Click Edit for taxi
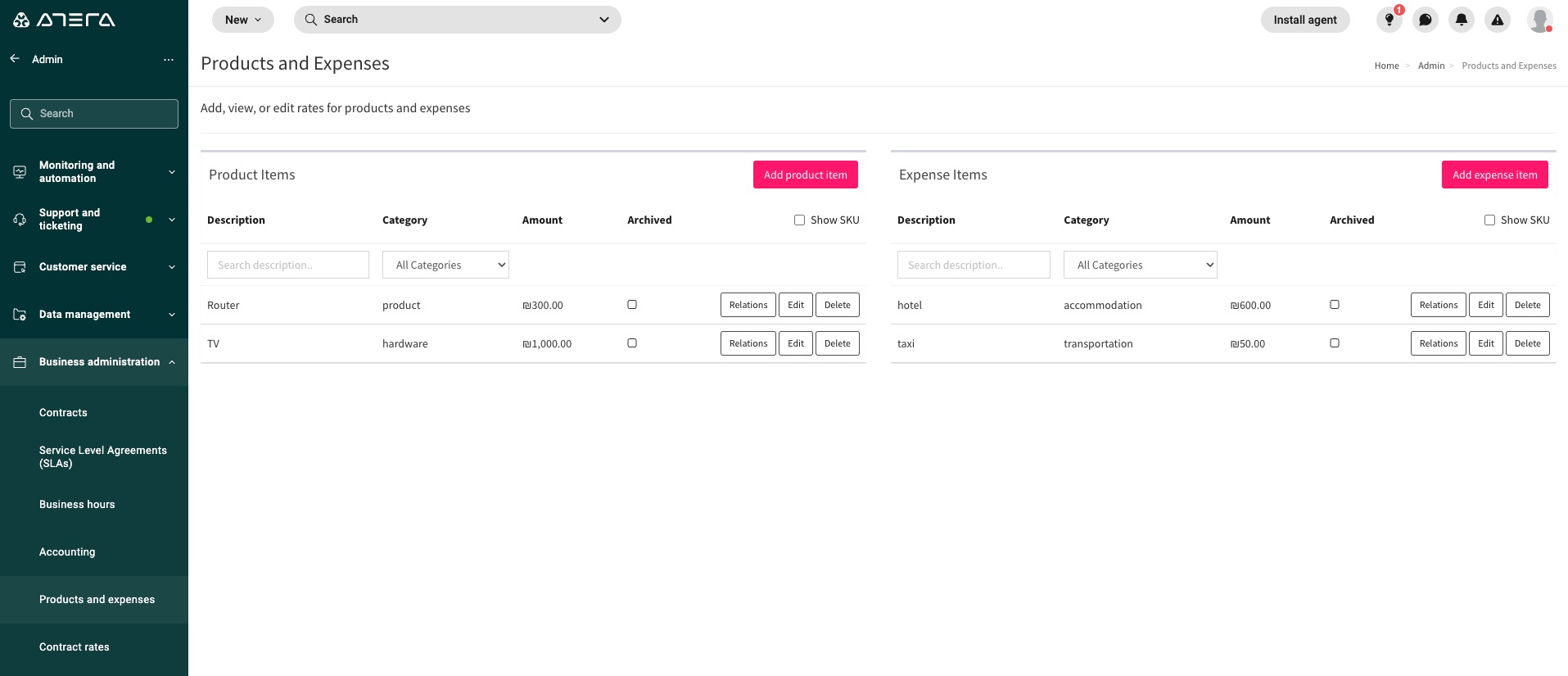The width and height of the screenshot is (1568, 676). click(1486, 343)
